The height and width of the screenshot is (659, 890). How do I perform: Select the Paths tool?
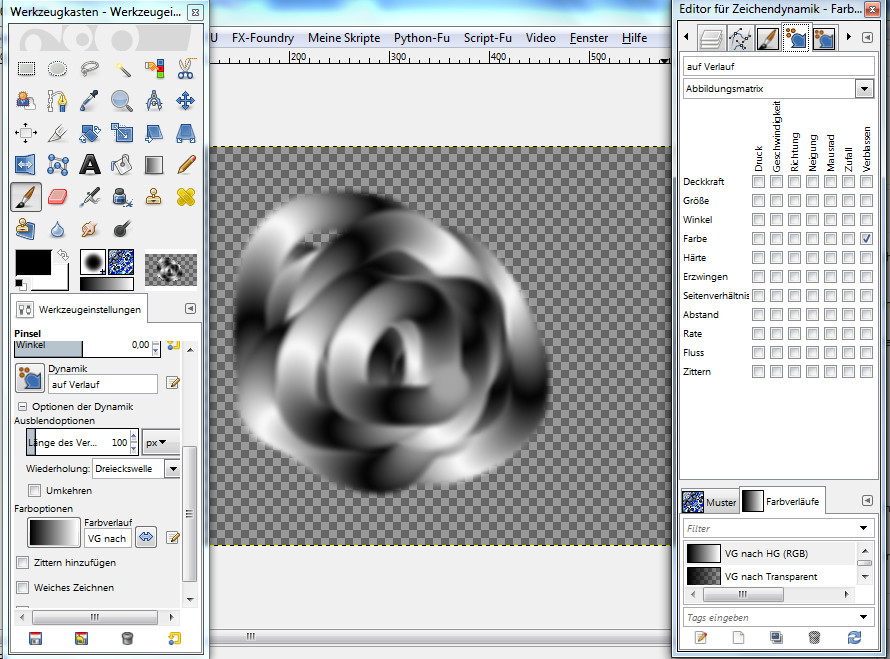click(57, 101)
